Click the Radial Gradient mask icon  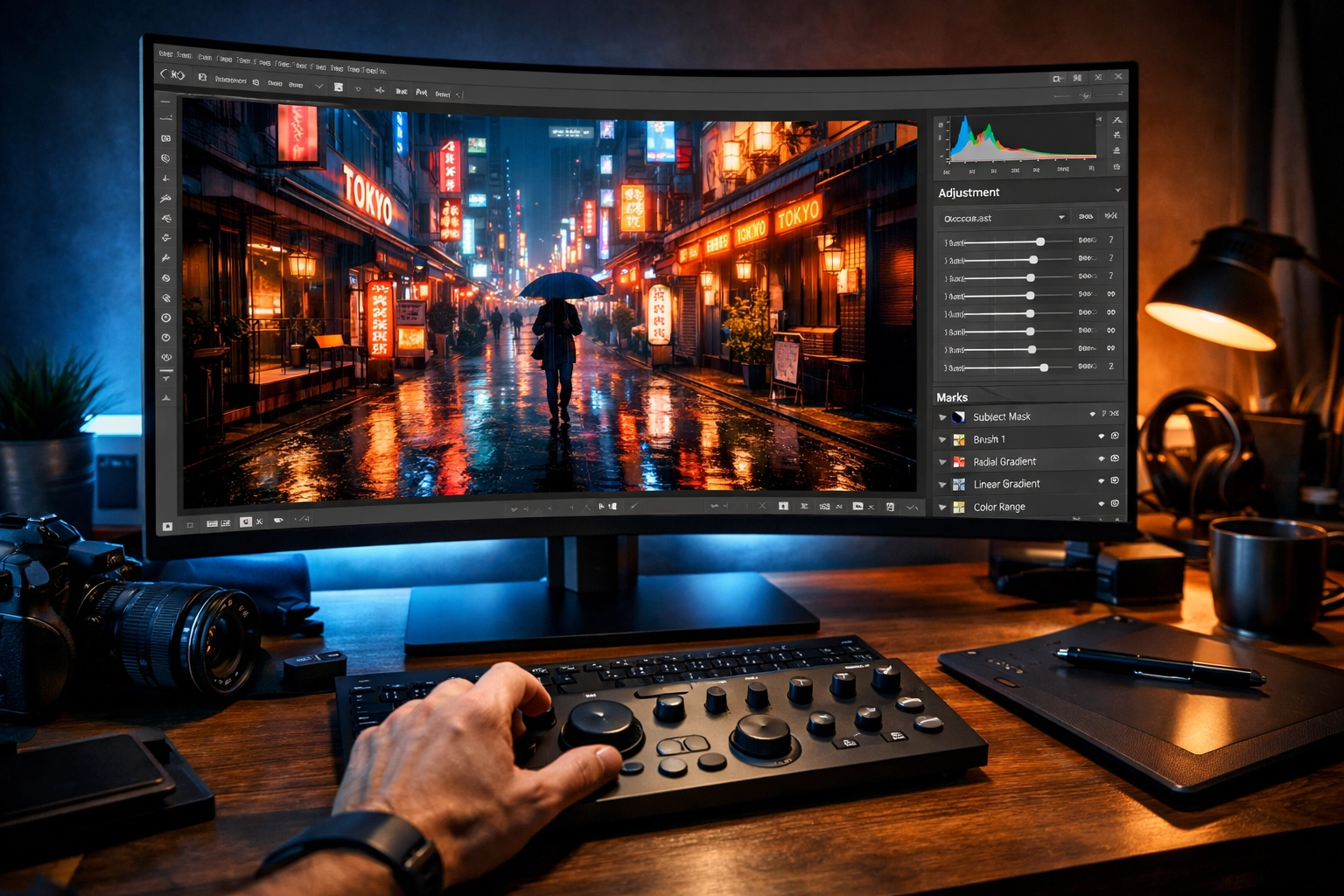[959, 461]
